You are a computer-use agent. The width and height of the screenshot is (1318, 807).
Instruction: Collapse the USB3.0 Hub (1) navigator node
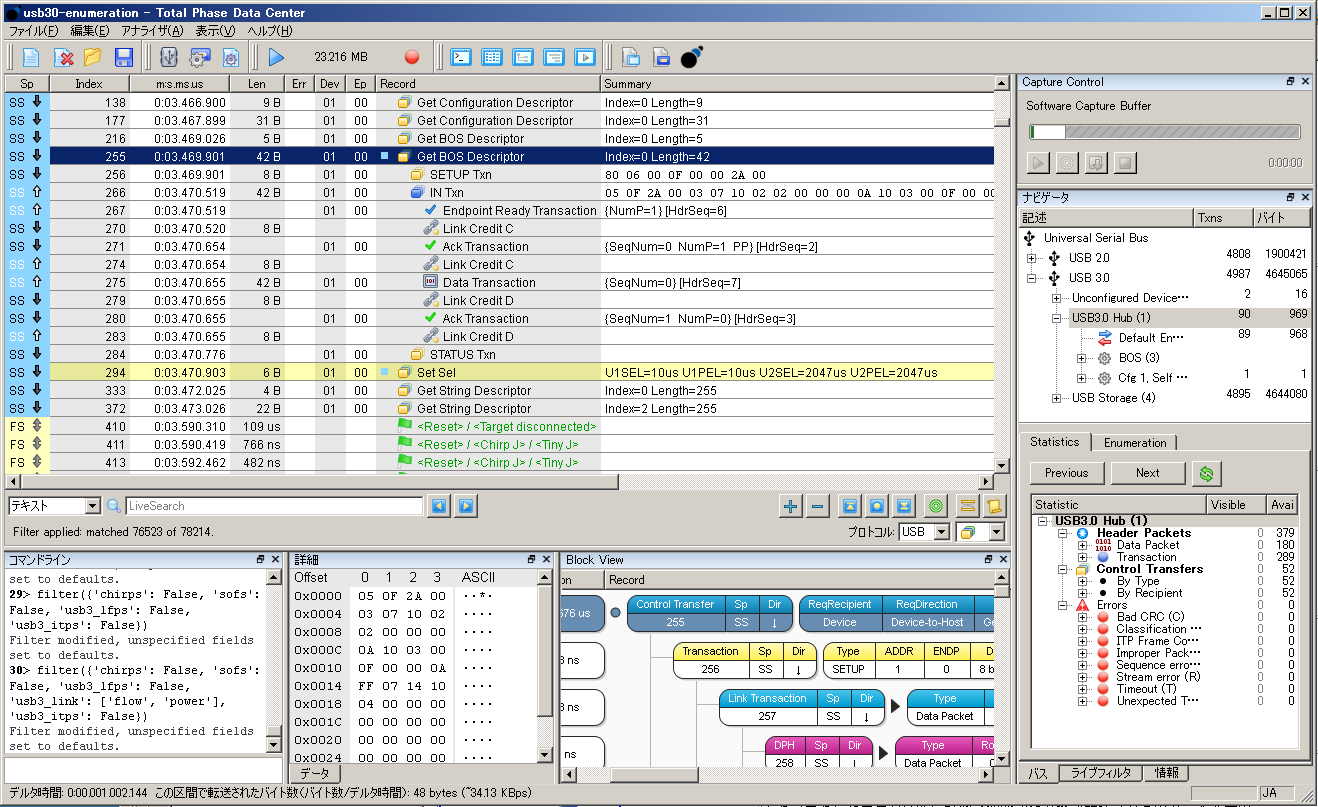[1057, 318]
